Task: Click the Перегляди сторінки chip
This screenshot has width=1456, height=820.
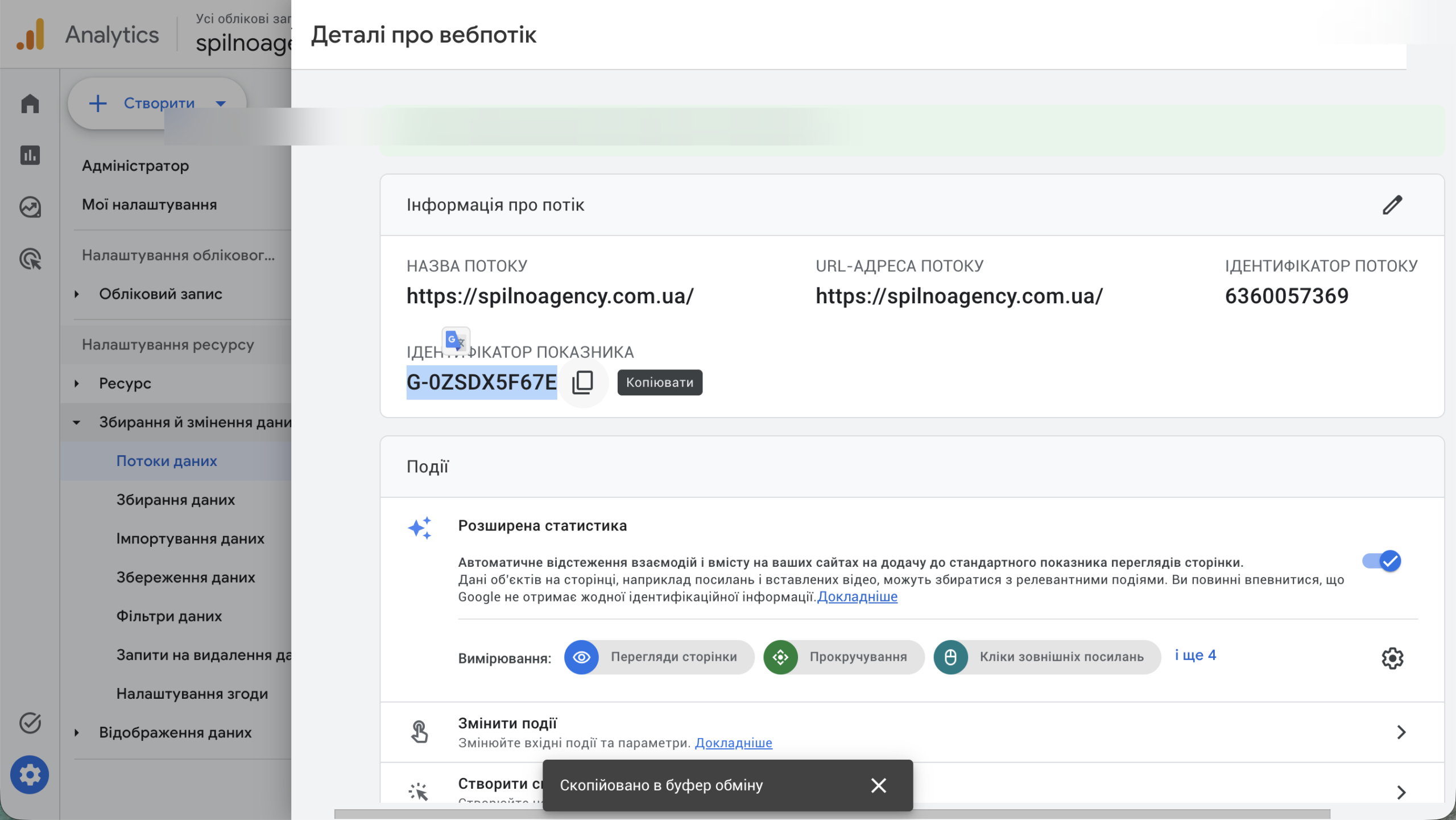Action: click(659, 657)
